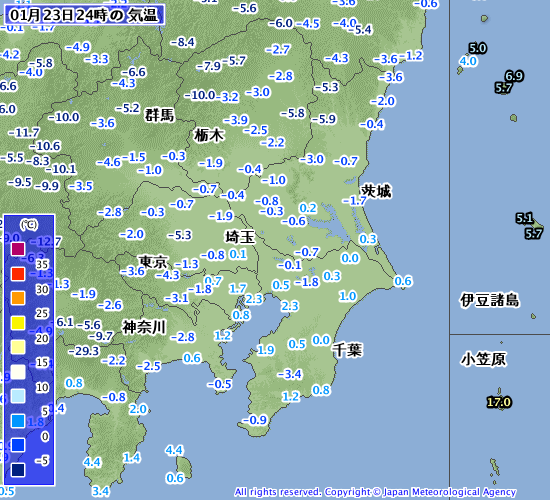Click the −9.7 temperature reading

[x=101, y=336]
